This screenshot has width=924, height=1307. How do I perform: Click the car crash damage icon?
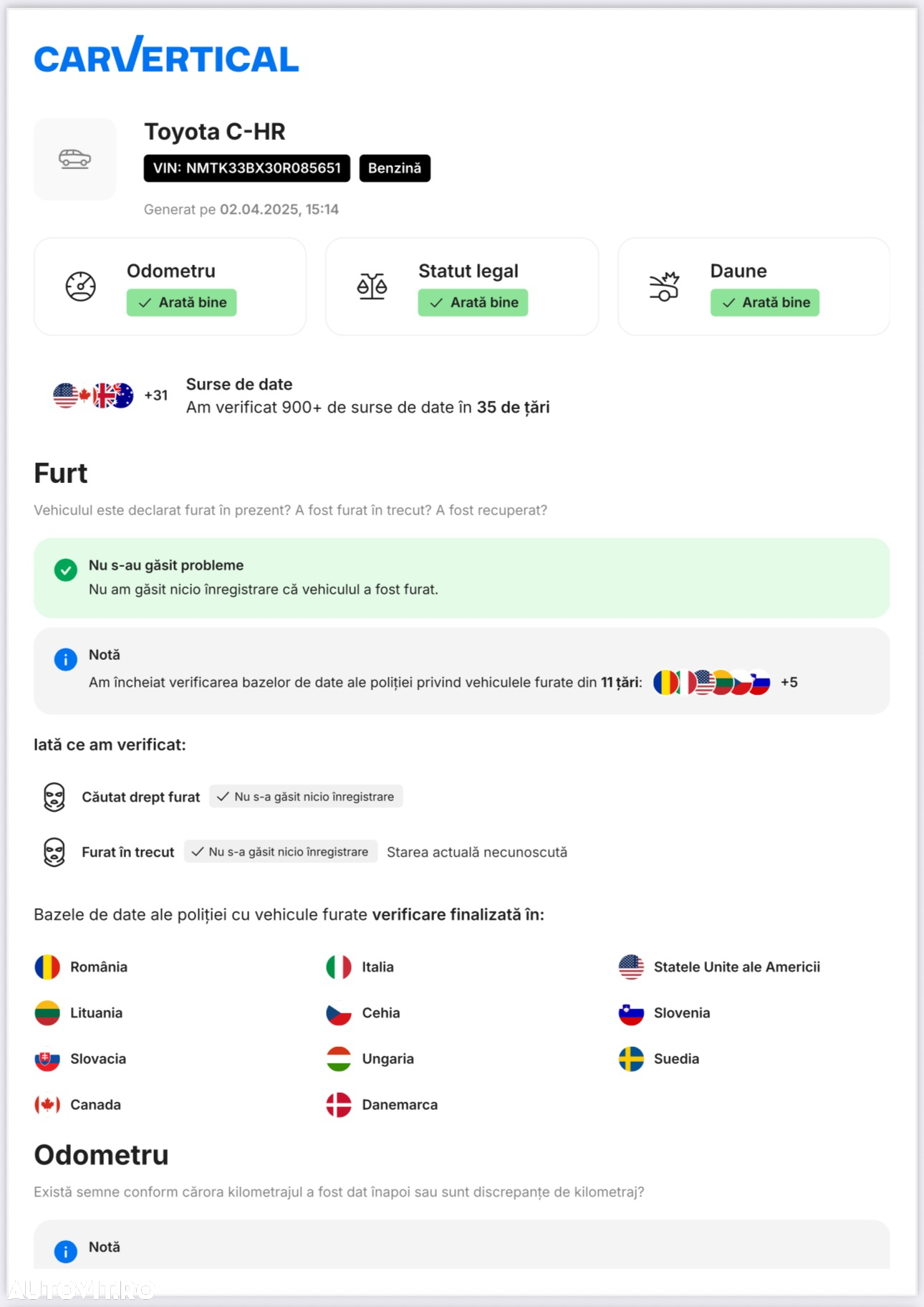664,287
